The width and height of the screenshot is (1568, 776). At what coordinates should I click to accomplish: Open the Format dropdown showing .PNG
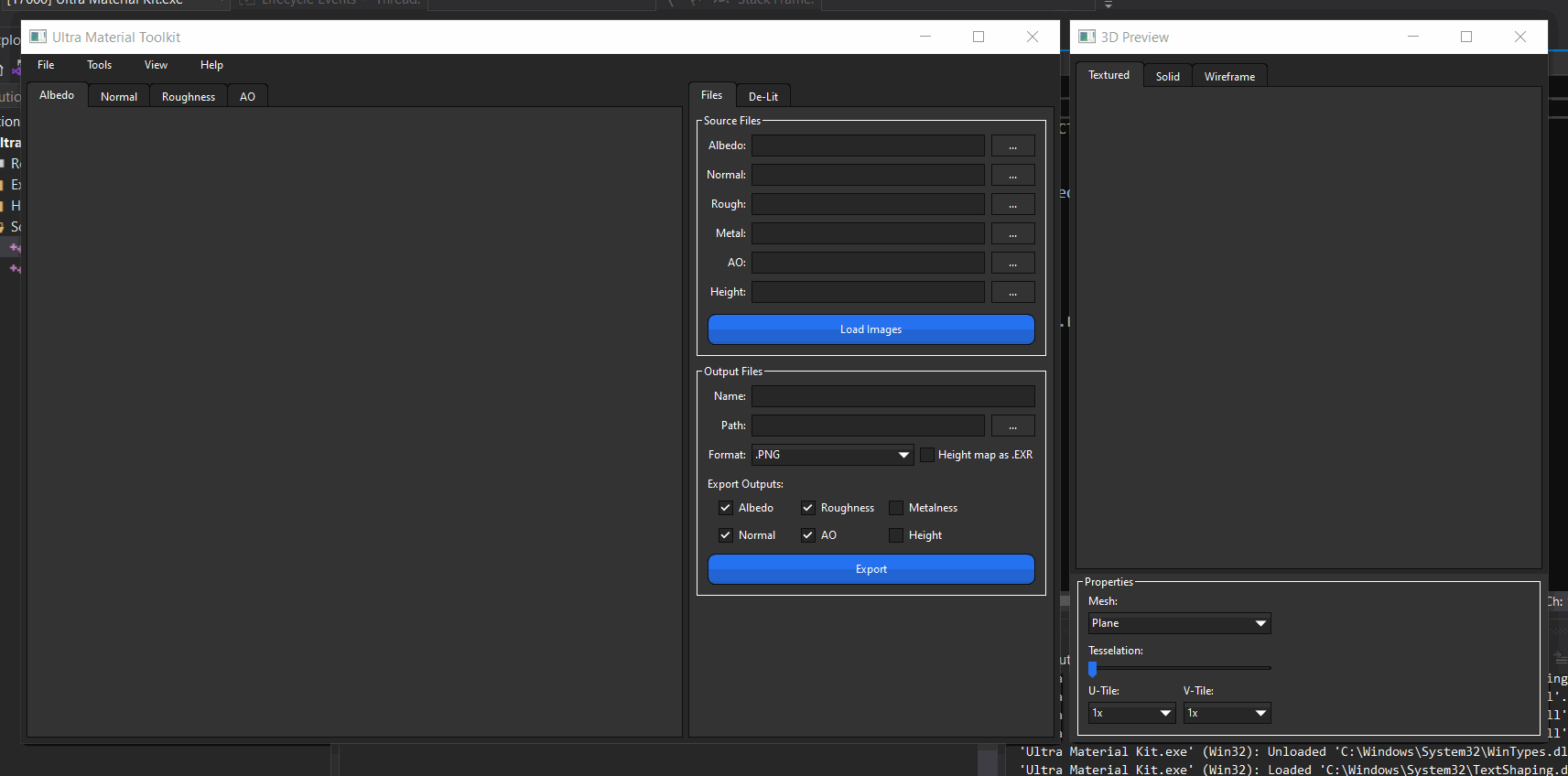(832, 455)
